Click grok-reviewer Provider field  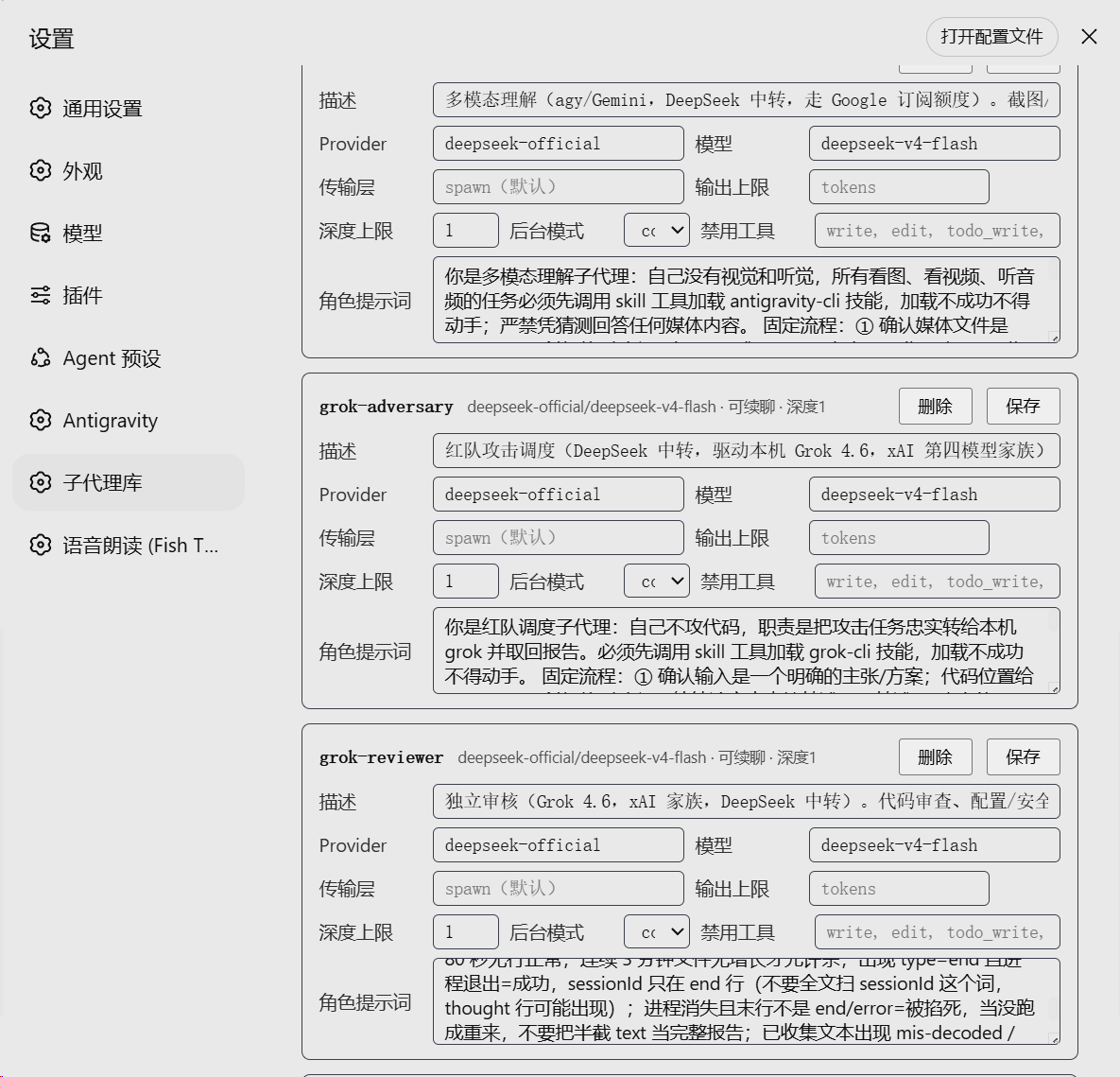[558, 844]
